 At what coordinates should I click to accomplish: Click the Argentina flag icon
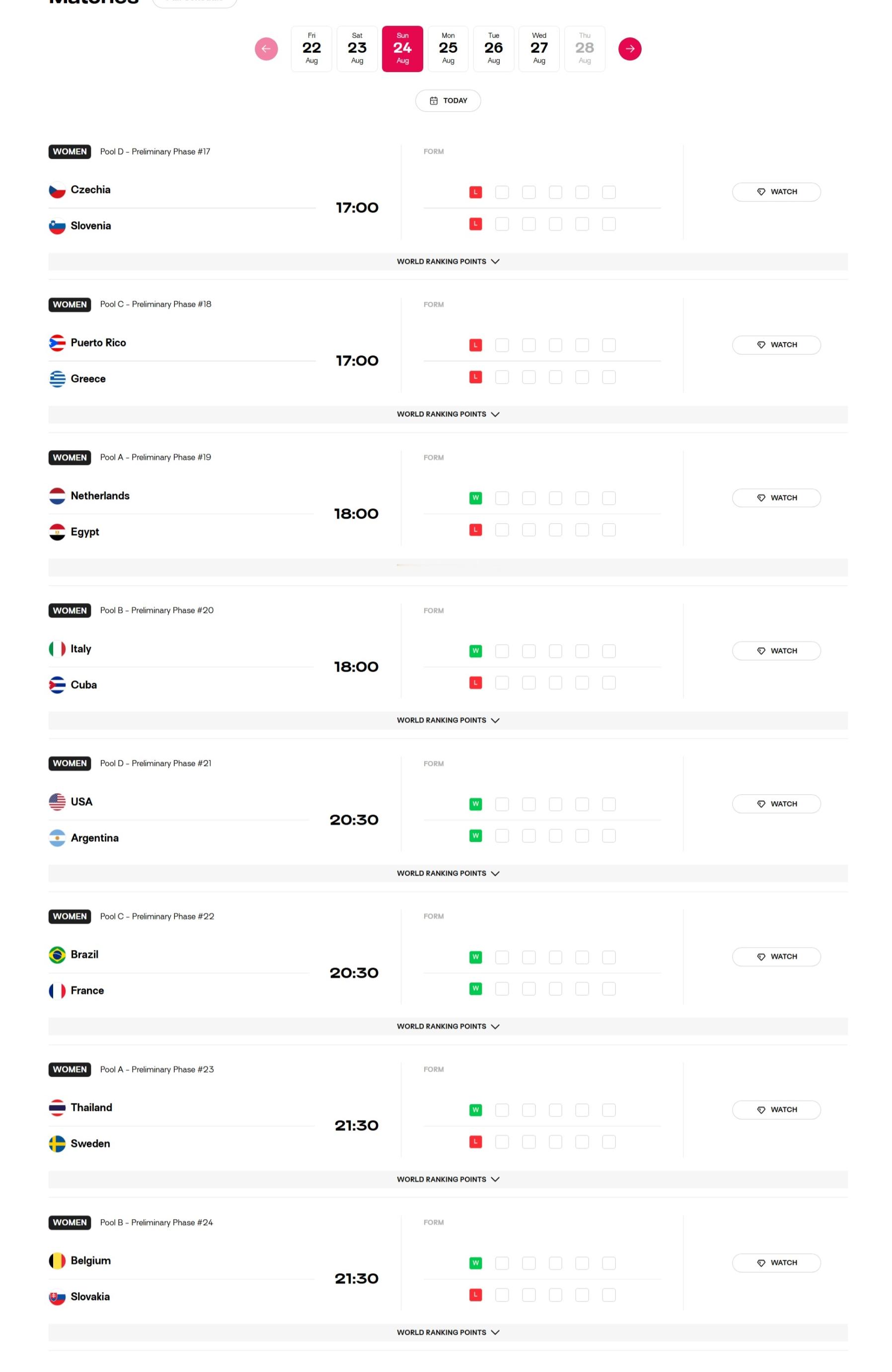click(x=57, y=838)
